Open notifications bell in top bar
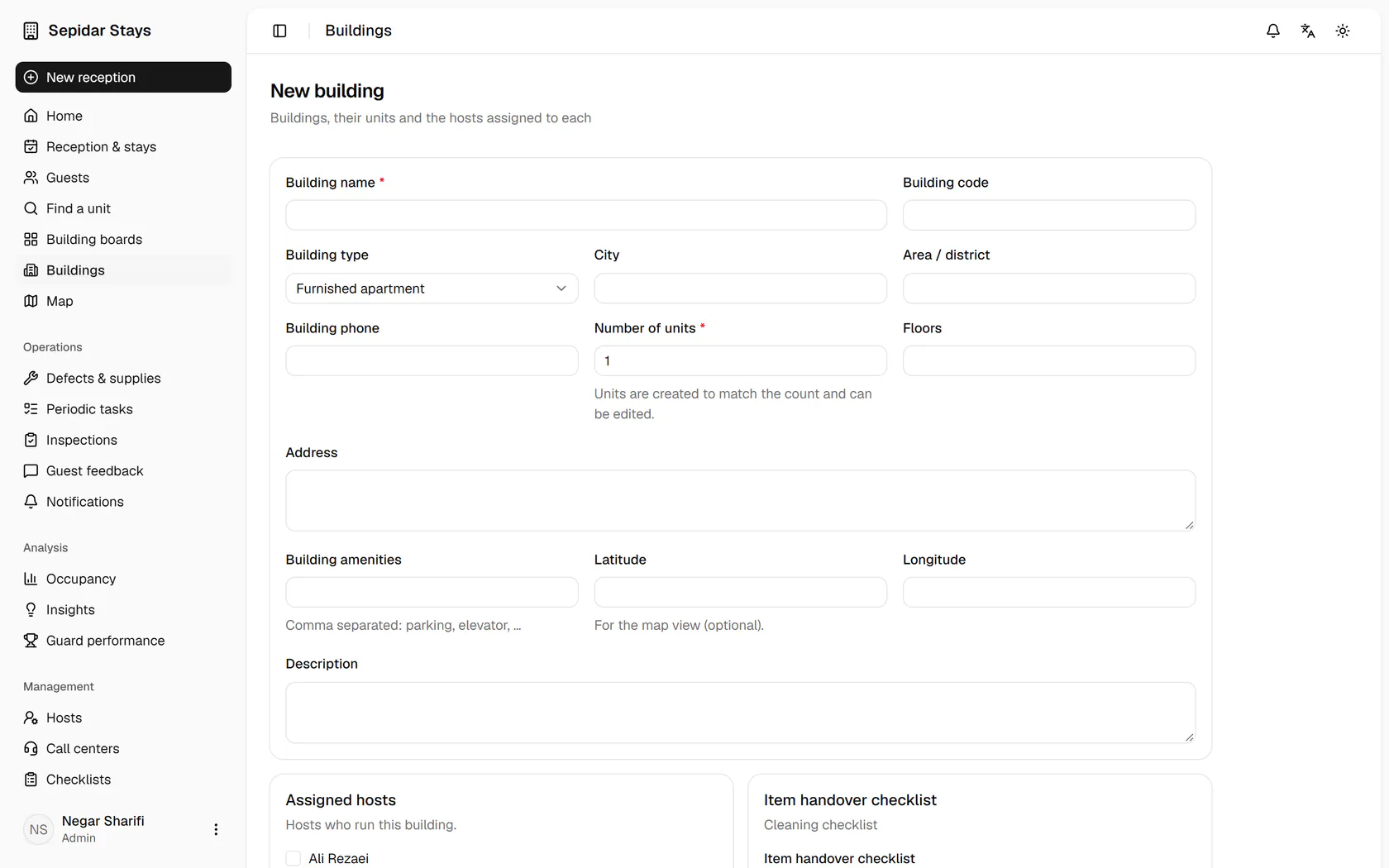The width and height of the screenshot is (1389, 868). pos(1273,31)
